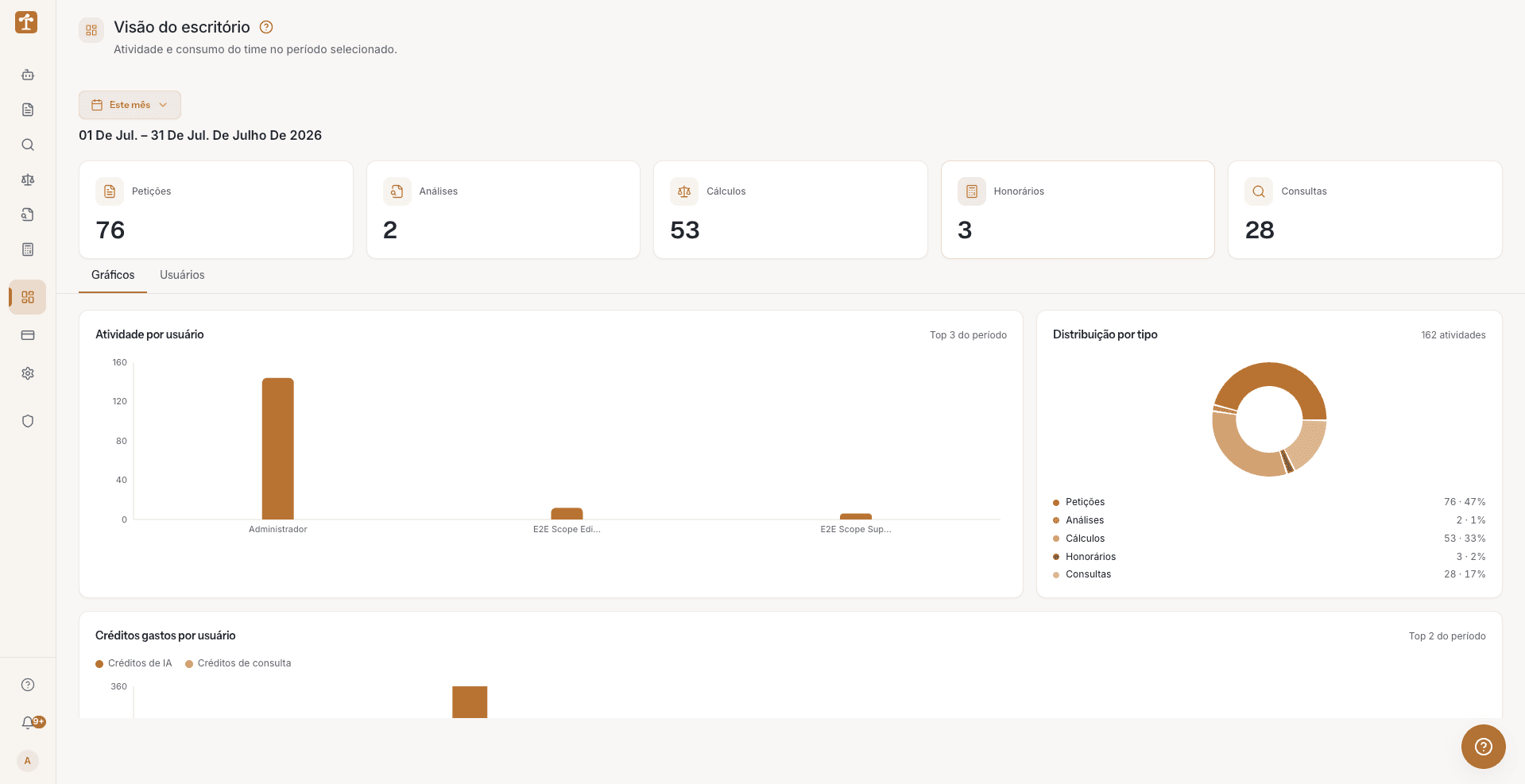Click the Créditos gastos por usuário heading
The image size is (1525, 784).
tap(165, 635)
